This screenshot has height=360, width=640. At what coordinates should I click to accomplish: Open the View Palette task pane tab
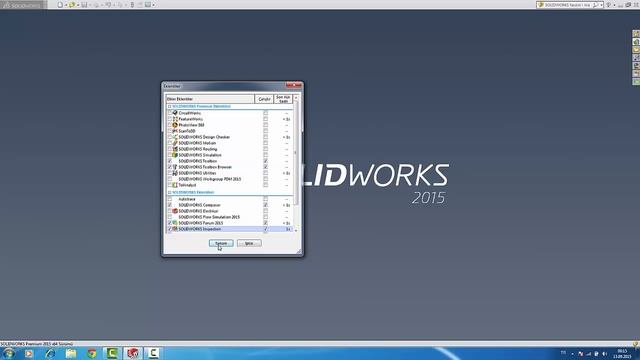[636, 58]
